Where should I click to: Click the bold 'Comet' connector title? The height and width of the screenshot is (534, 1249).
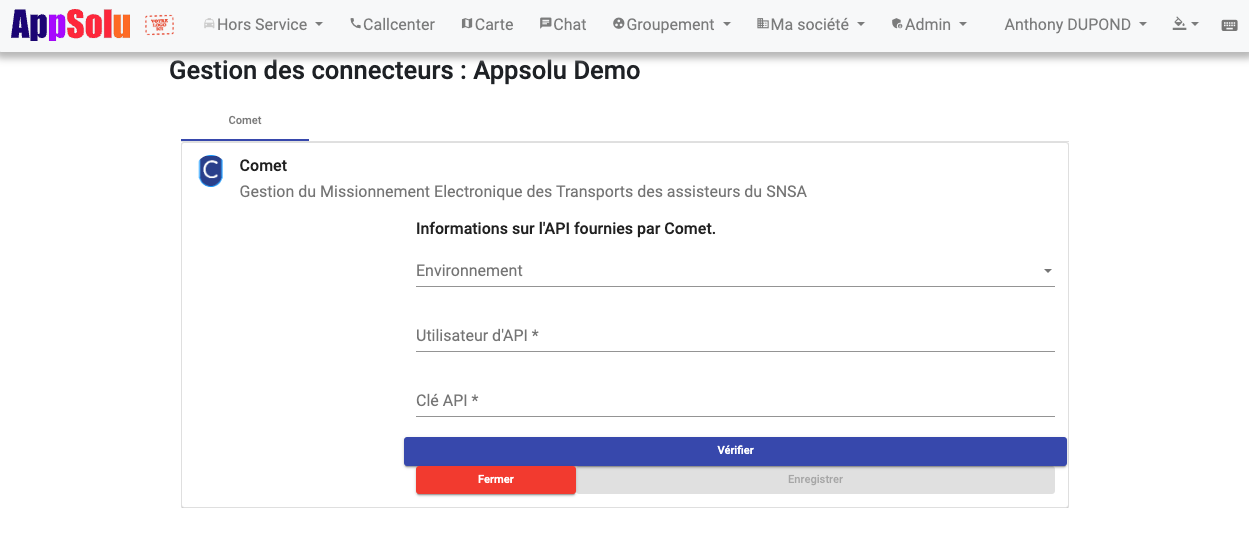click(263, 166)
